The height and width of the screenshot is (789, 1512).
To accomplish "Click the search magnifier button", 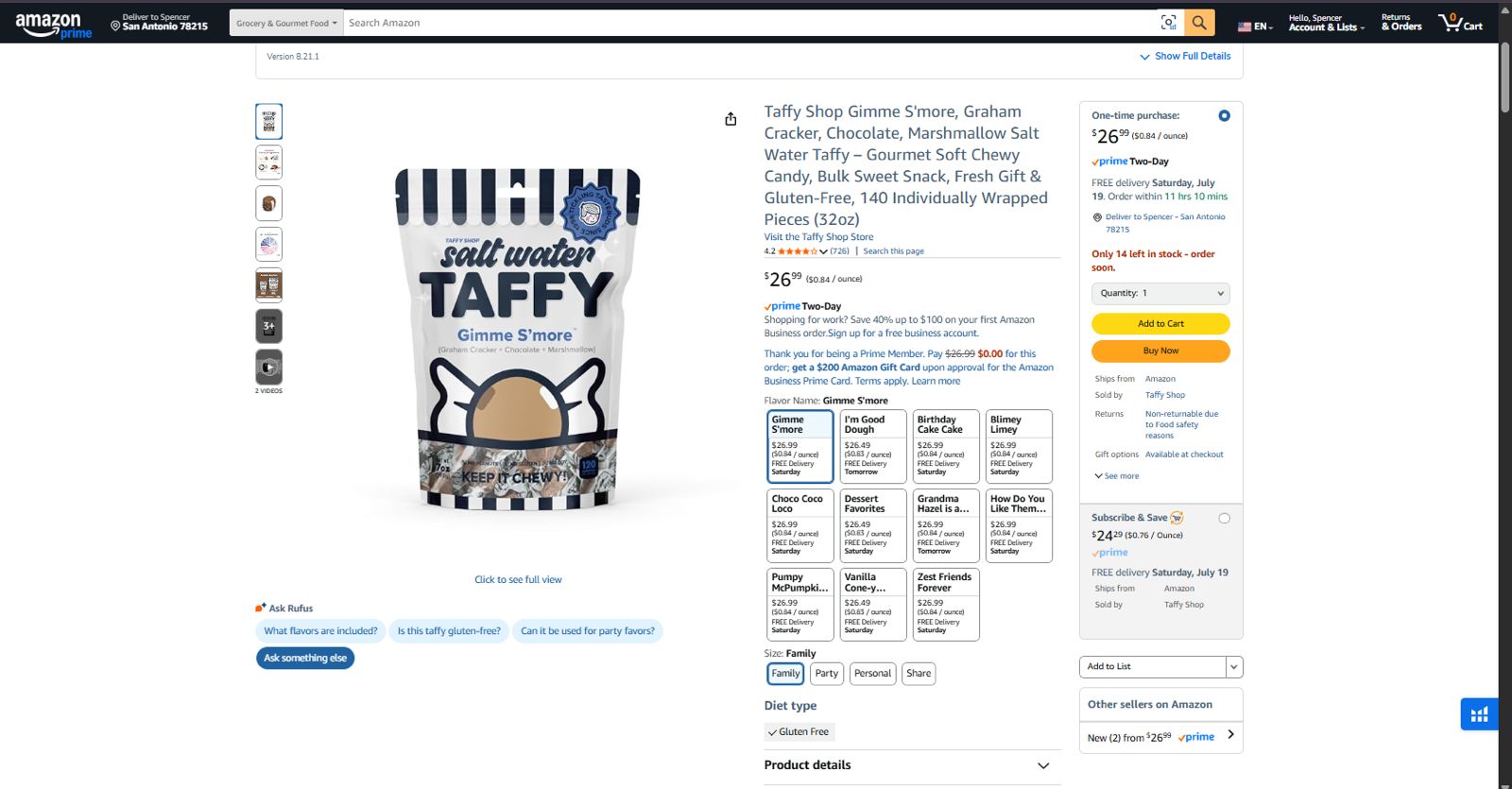I will click(x=1199, y=23).
